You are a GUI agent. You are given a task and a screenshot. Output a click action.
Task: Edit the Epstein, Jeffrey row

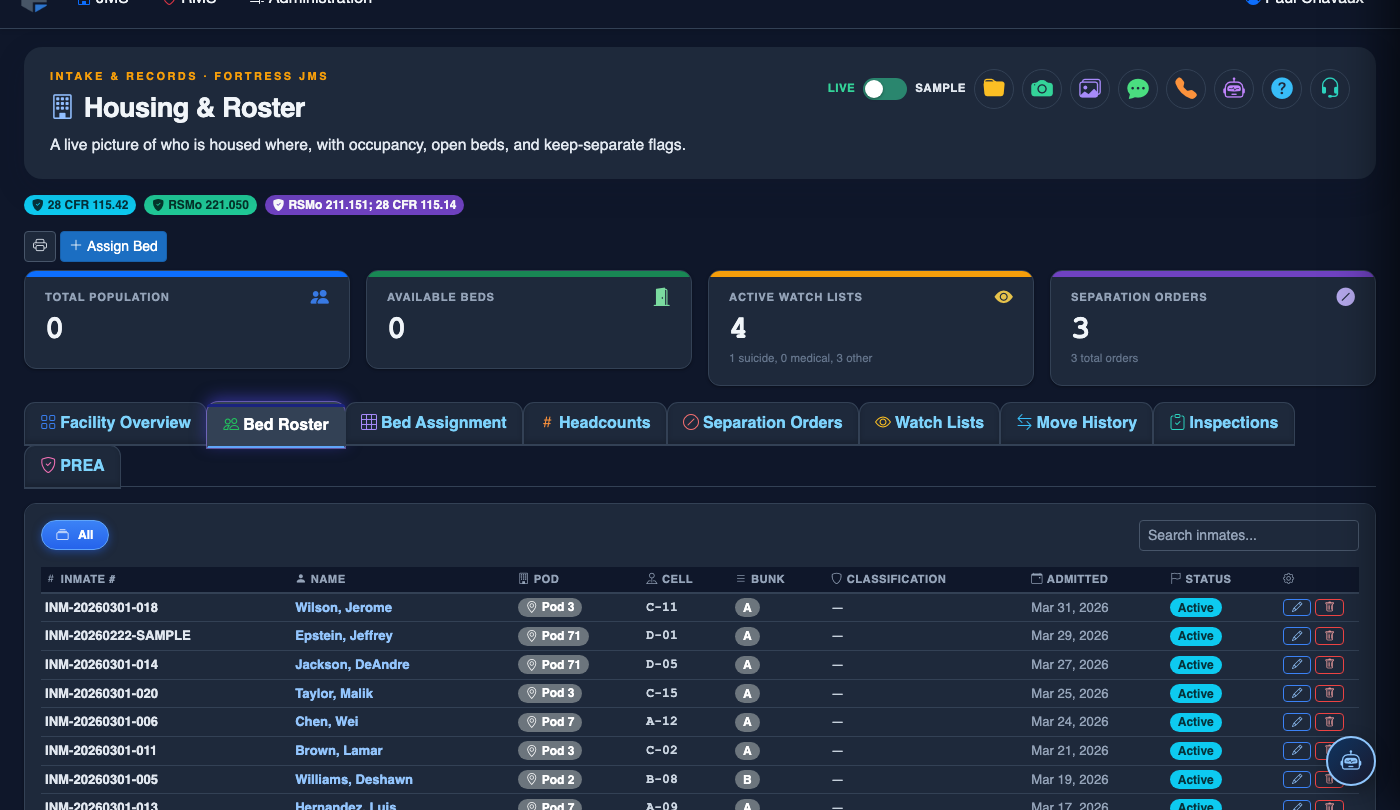coord(1296,636)
